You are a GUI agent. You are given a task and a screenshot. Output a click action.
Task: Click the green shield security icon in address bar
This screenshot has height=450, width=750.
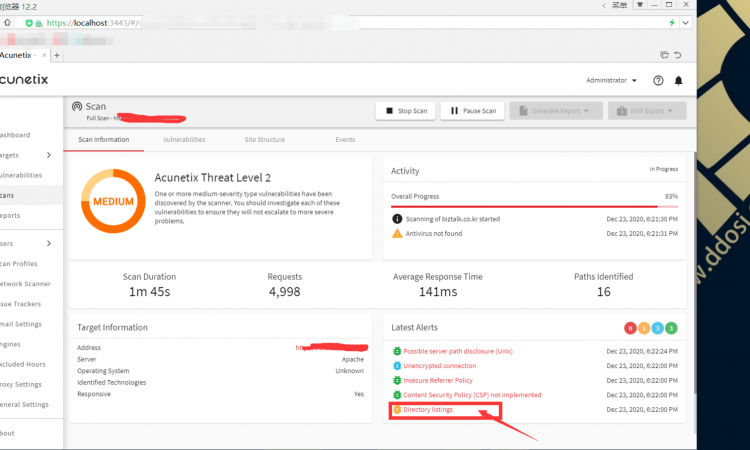(x=29, y=23)
